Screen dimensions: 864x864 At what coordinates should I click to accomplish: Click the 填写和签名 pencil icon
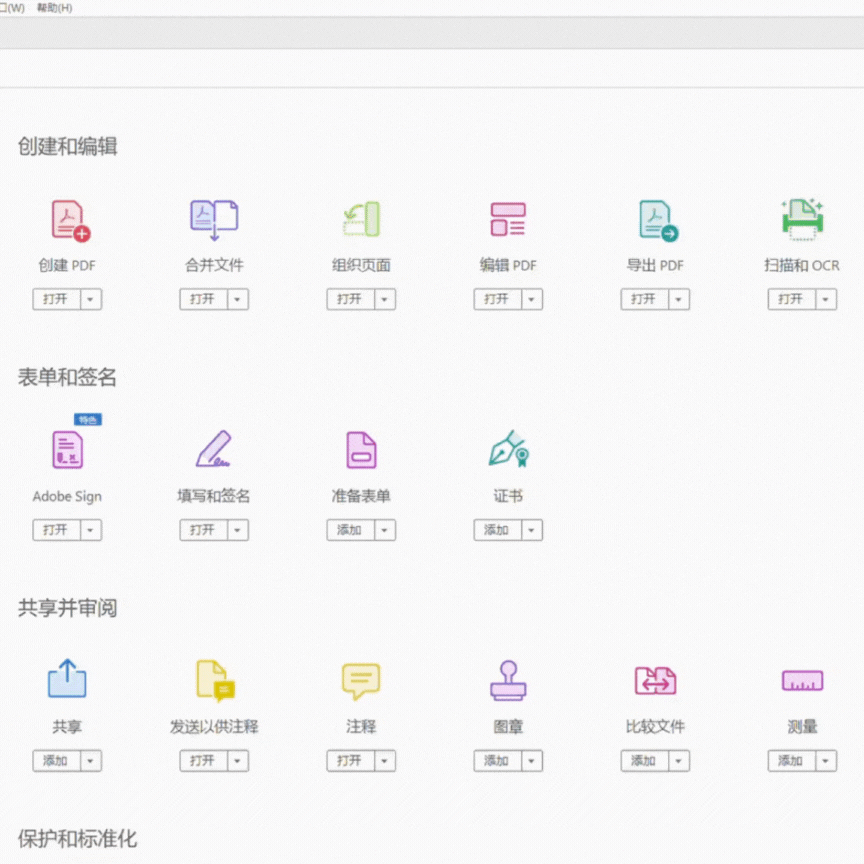tap(213, 450)
